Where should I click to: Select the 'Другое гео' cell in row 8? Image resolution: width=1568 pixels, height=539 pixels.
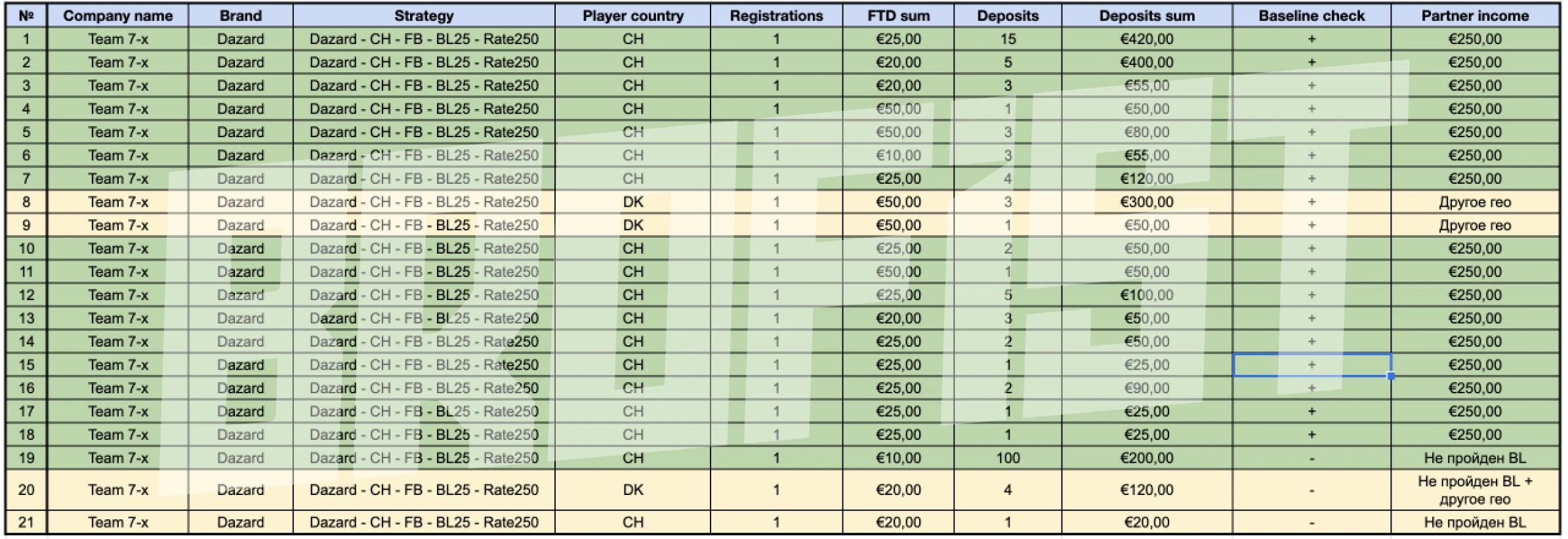point(1475,202)
